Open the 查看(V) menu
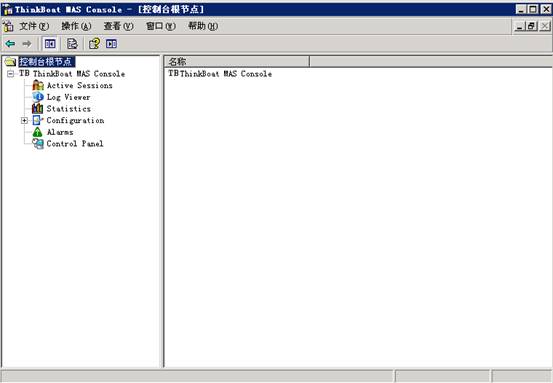 [118, 26]
